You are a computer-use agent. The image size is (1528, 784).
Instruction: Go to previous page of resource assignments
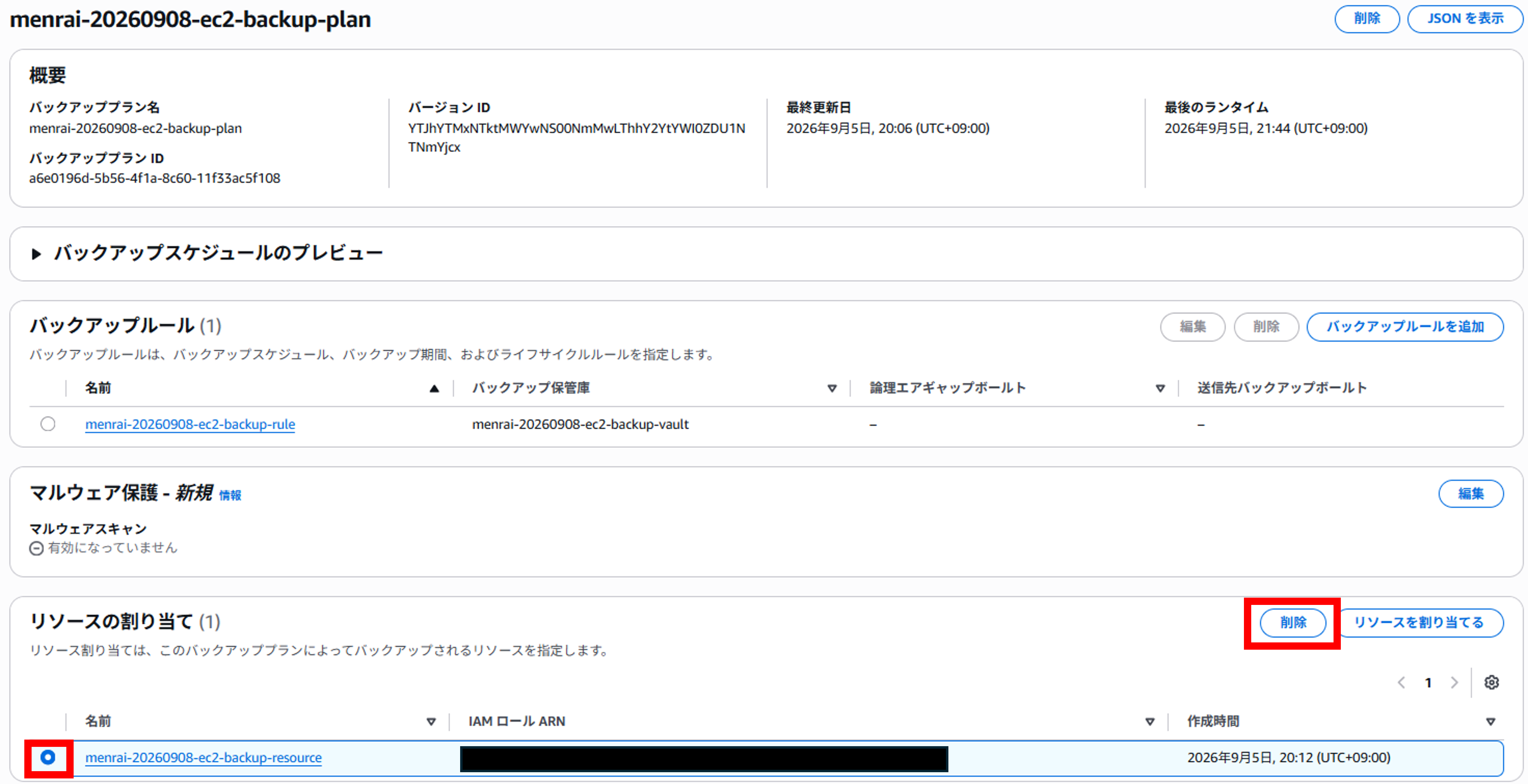click(x=1401, y=683)
